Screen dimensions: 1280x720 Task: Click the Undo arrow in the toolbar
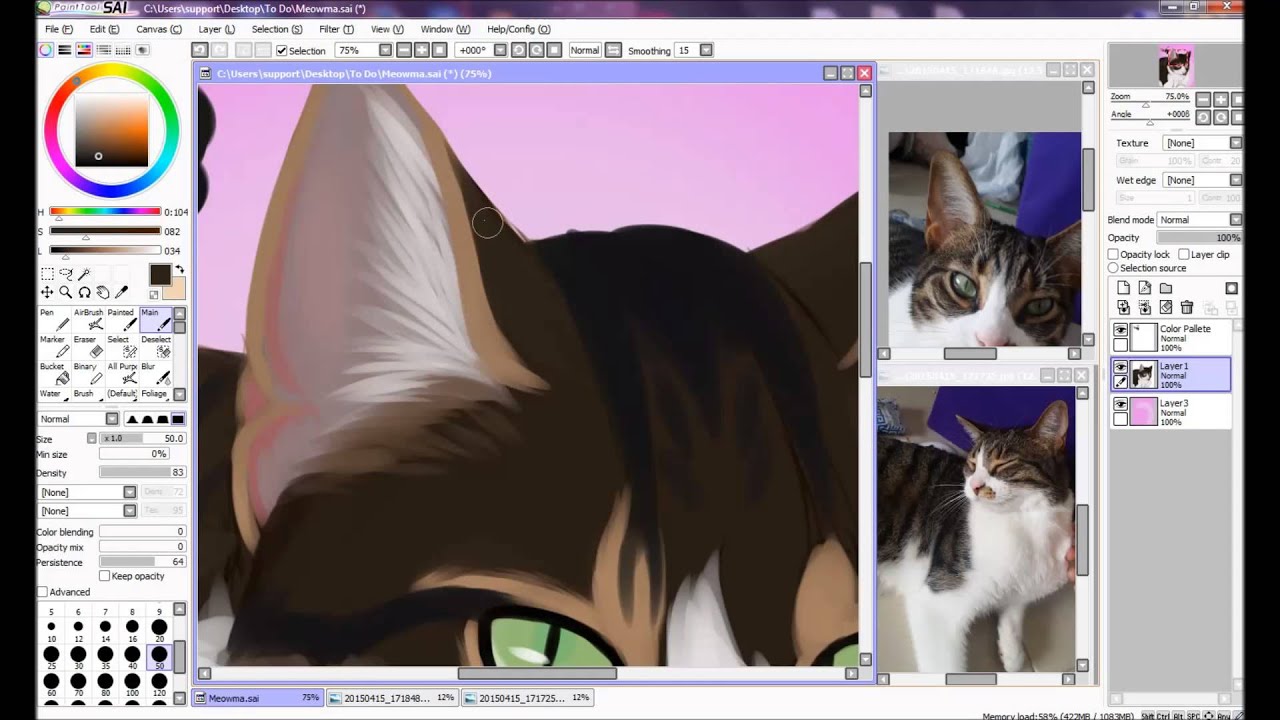point(200,50)
